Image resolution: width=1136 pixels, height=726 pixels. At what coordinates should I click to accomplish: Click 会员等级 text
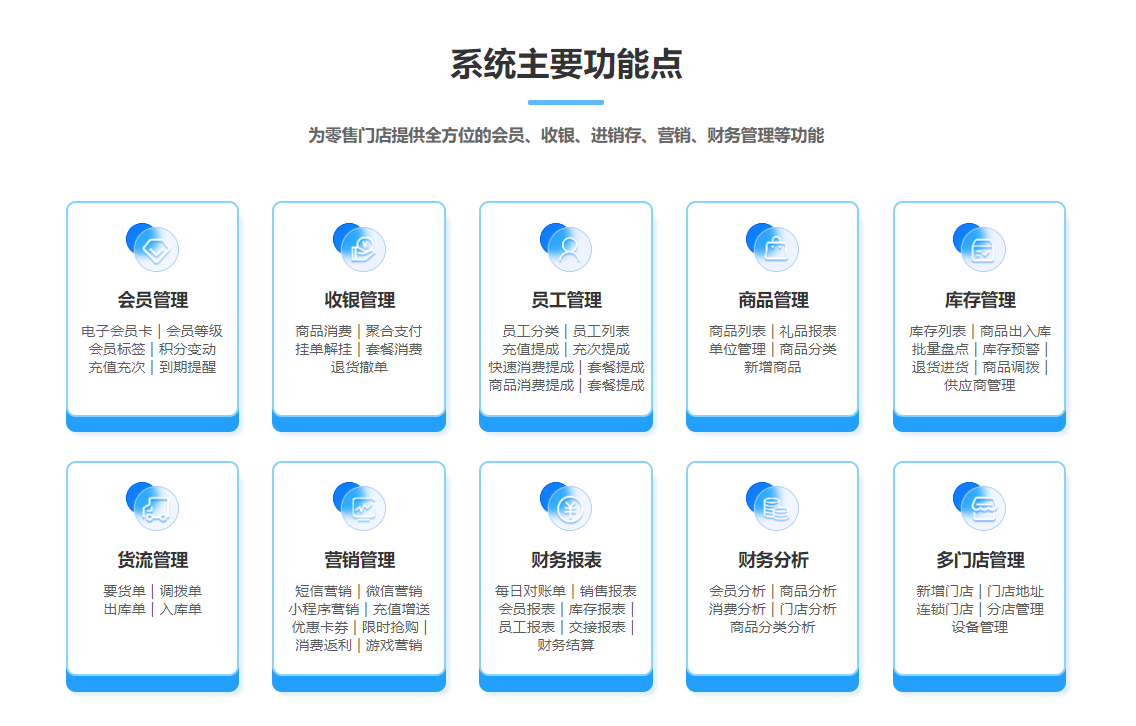pyautogui.click(x=194, y=331)
